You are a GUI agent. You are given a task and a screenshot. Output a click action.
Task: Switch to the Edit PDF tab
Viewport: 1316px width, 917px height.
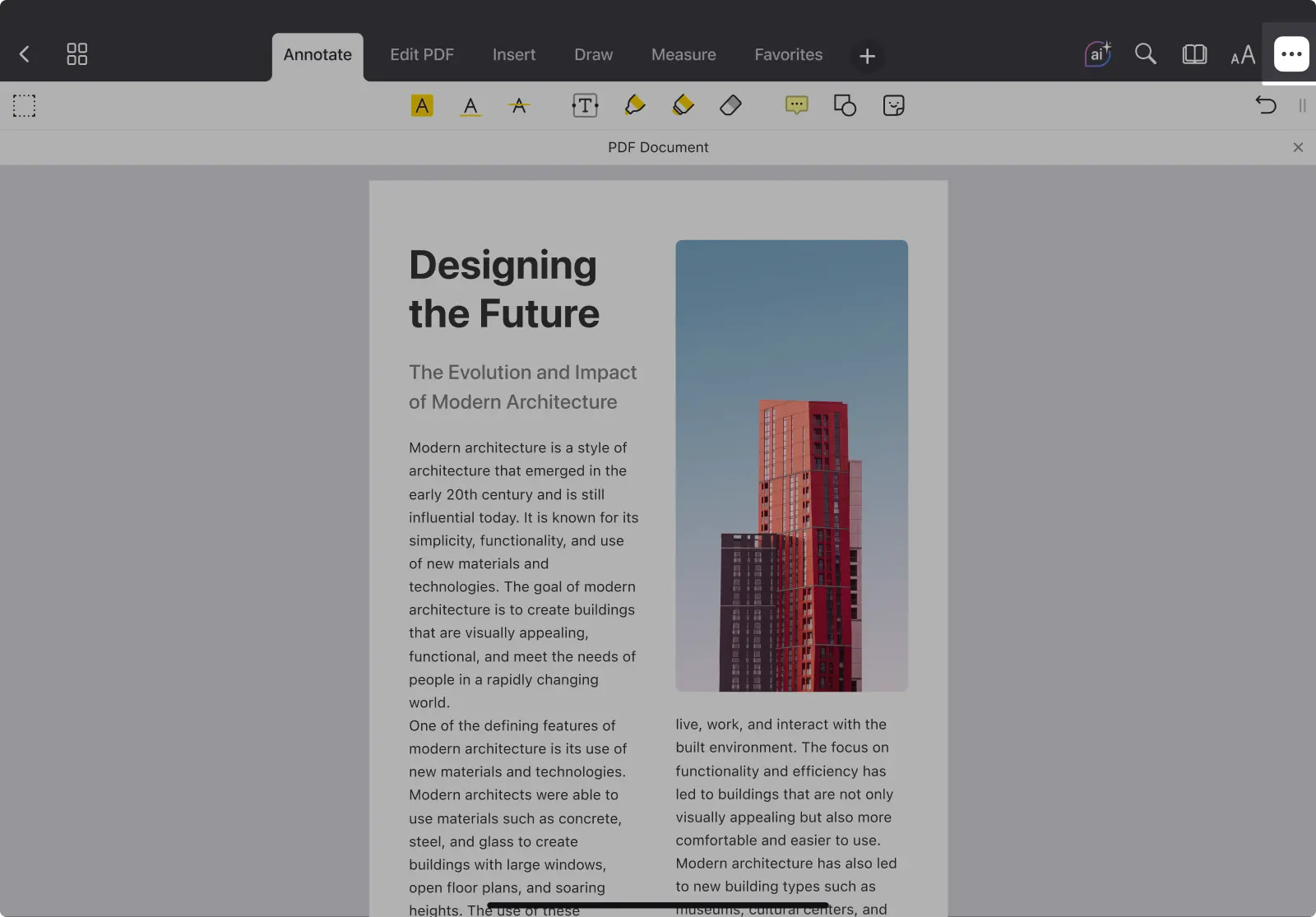click(421, 54)
